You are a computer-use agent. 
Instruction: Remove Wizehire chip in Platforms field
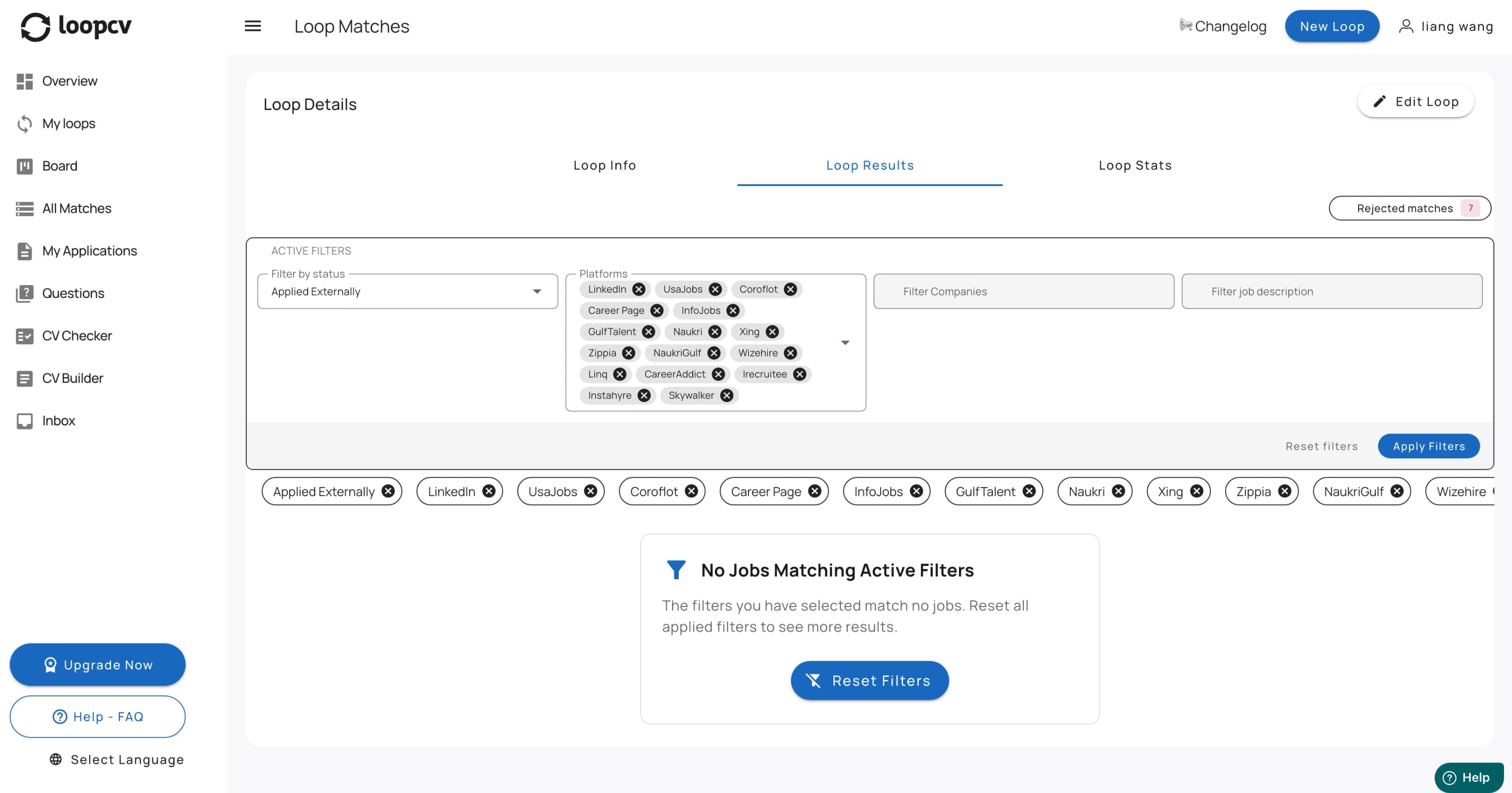(x=790, y=353)
